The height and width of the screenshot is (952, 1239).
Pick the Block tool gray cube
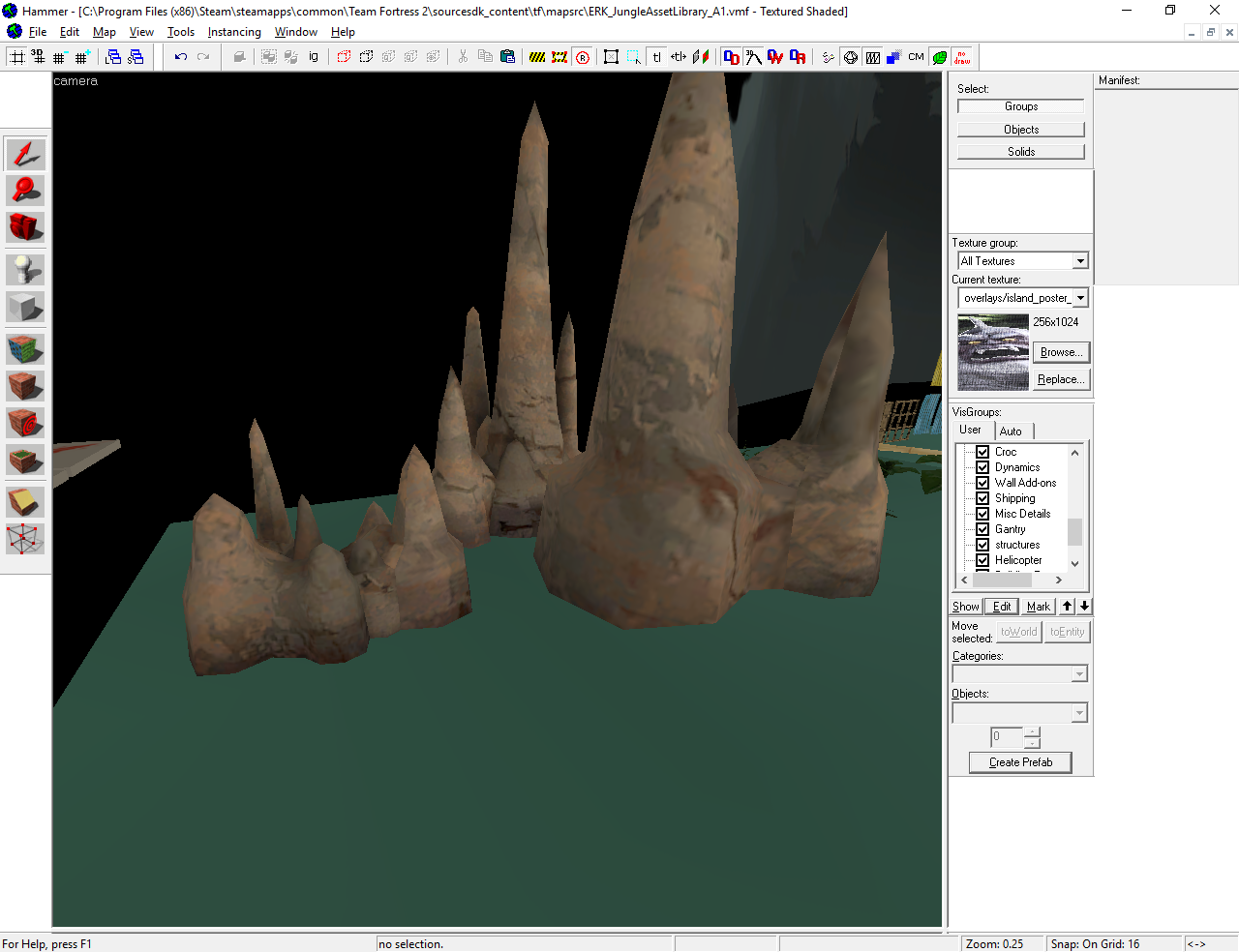[x=25, y=307]
